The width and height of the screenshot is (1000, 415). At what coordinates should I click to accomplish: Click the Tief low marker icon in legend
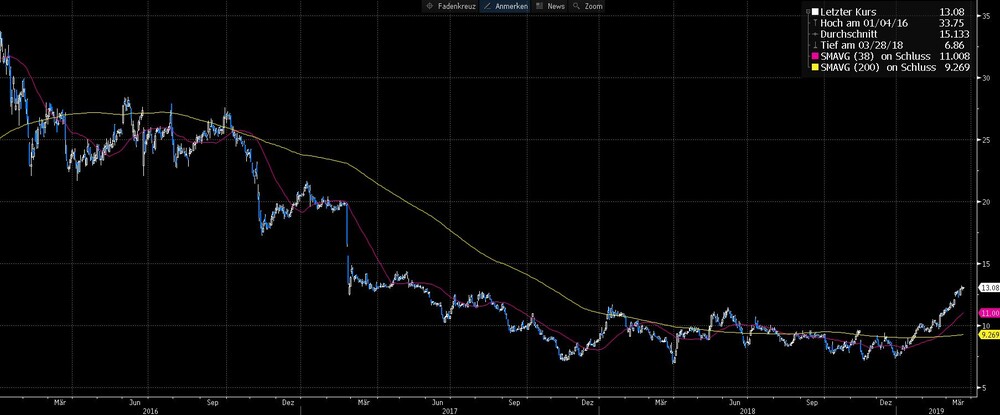816,45
